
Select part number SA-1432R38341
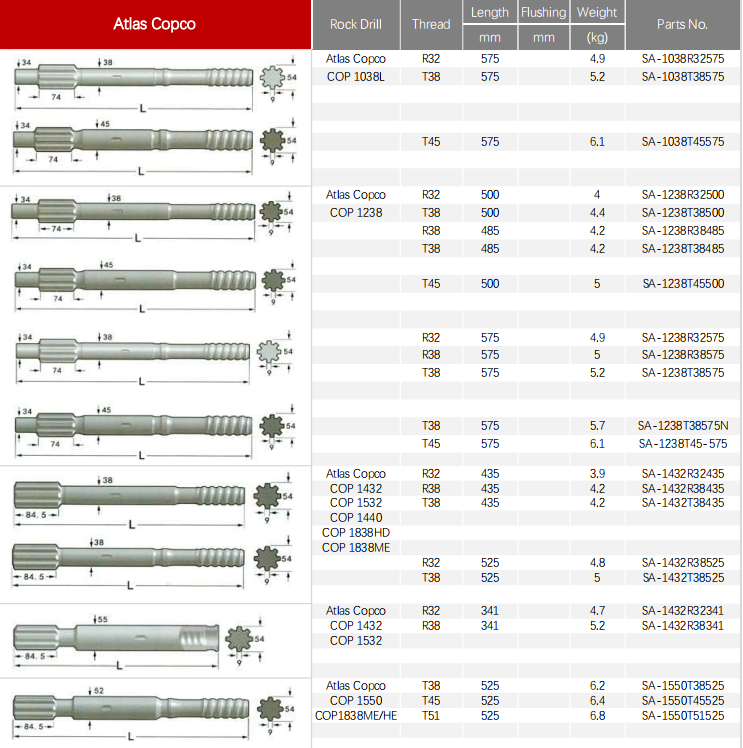pyautogui.click(x=682, y=626)
